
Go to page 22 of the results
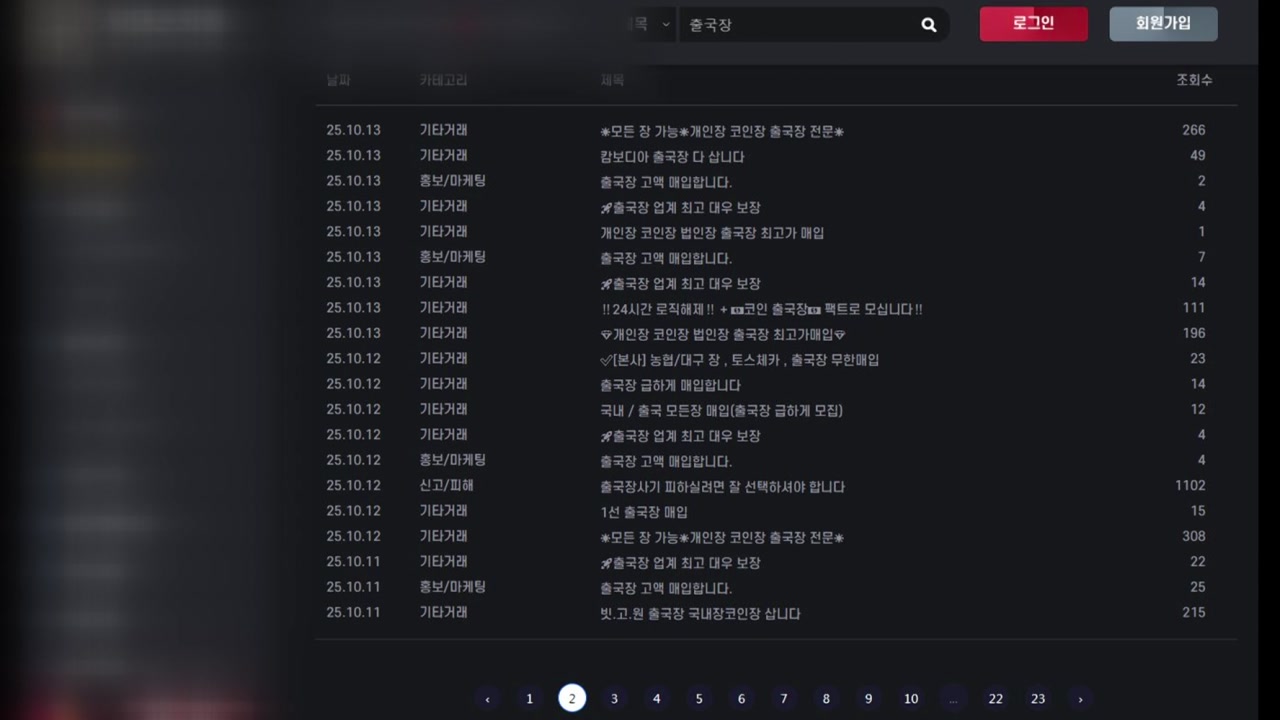point(995,699)
